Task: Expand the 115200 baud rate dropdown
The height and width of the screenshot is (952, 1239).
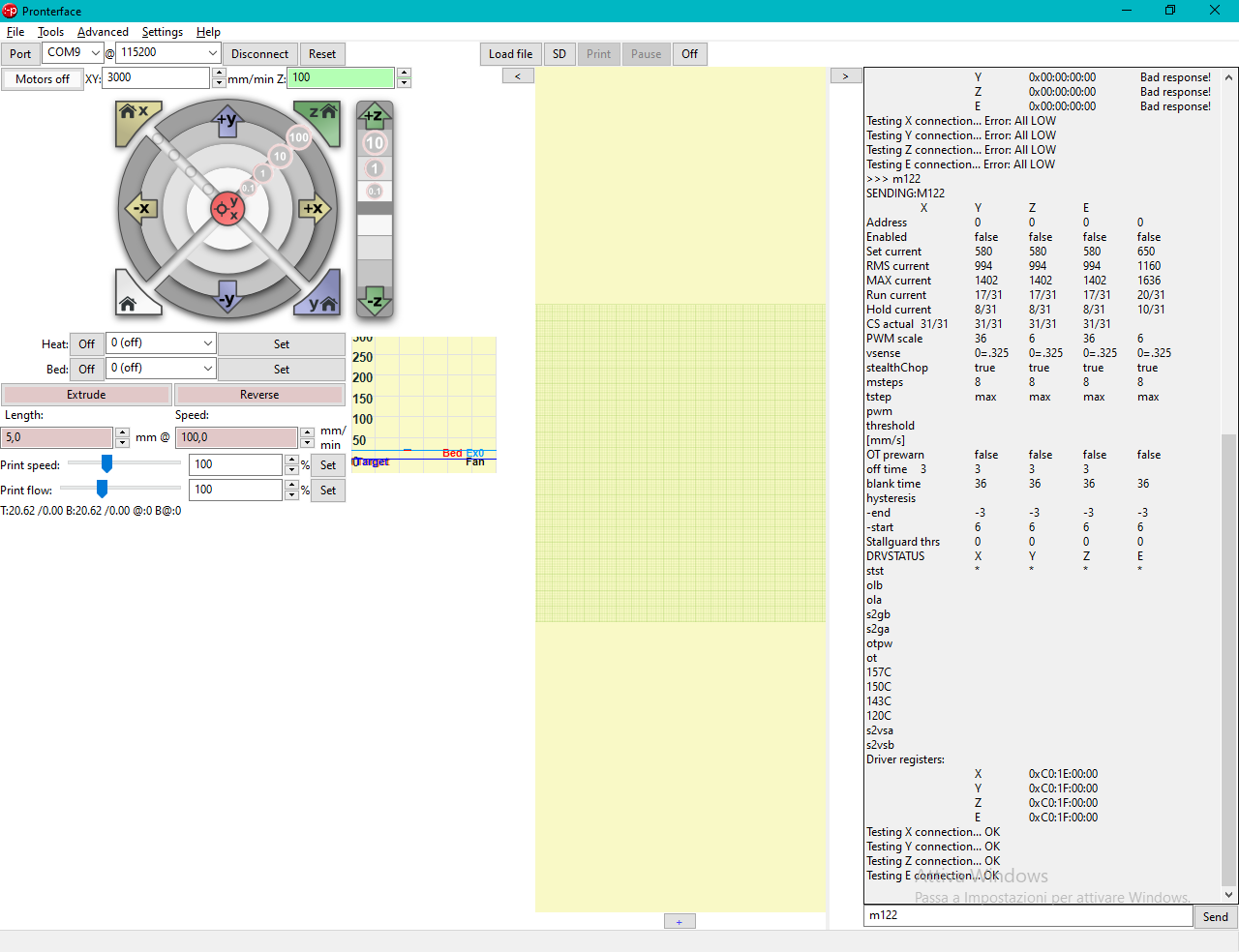Action: pos(212,53)
